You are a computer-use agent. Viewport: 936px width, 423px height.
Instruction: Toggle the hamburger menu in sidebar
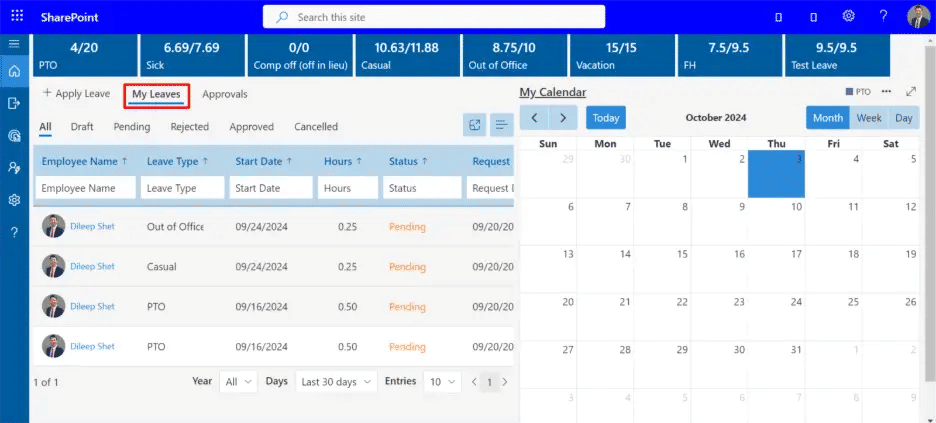[x=14, y=44]
